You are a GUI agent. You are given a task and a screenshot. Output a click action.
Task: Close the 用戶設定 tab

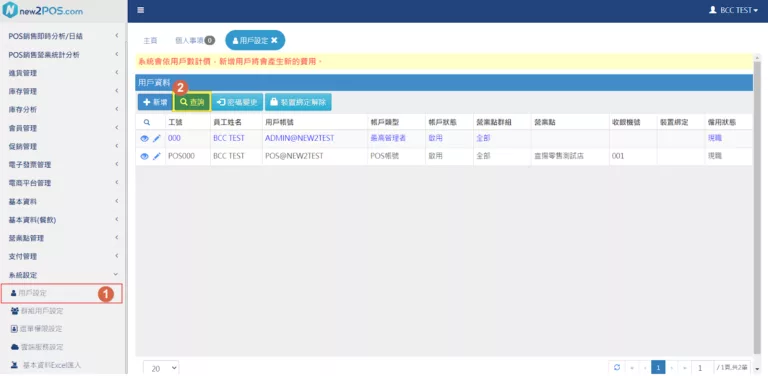(274, 41)
